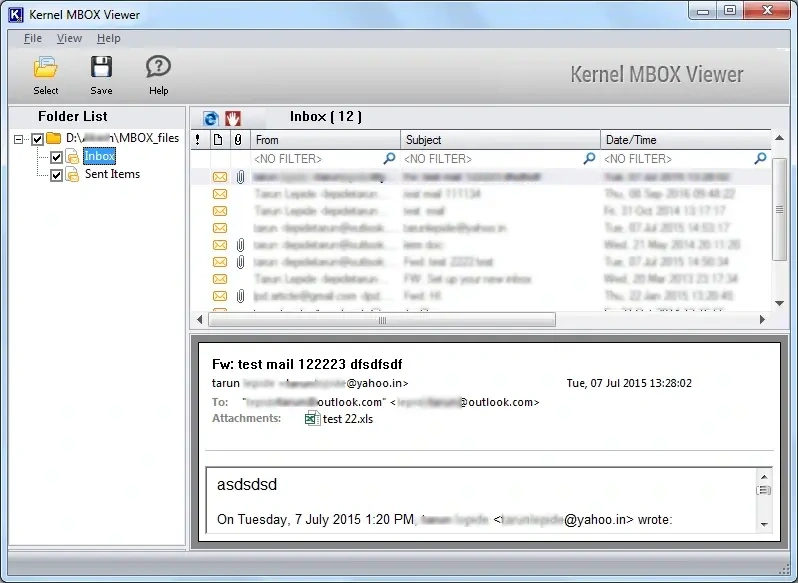Toggle the MBOX_files root folder checkbox
This screenshot has height=583, width=798.
coord(38,139)
